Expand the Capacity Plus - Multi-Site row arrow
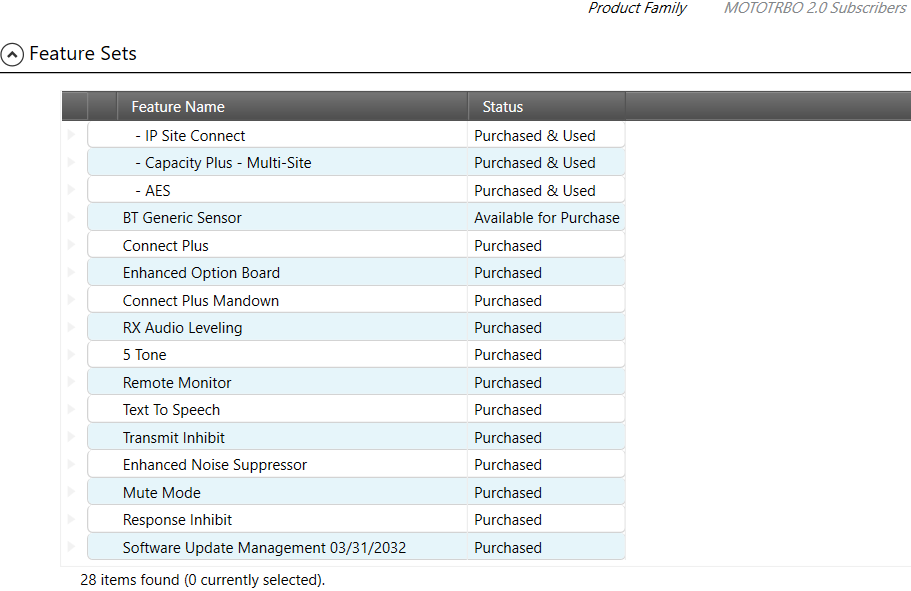This screenshot has height=591, width=911. coord(71,162)
